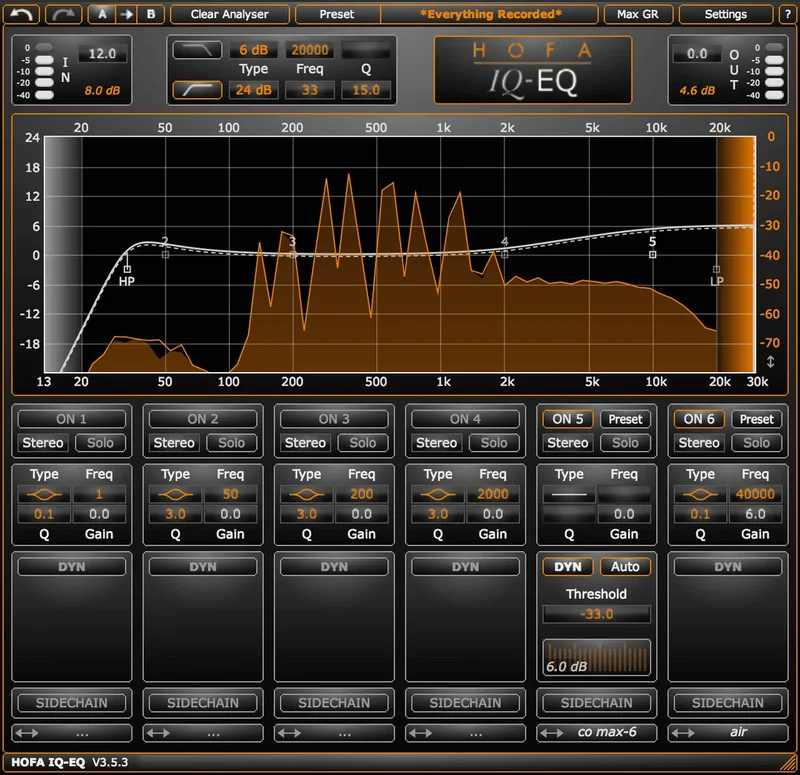Edit the high-pass Q value 15.0
This screenshot has height=775, width=800.
point(366,90)
